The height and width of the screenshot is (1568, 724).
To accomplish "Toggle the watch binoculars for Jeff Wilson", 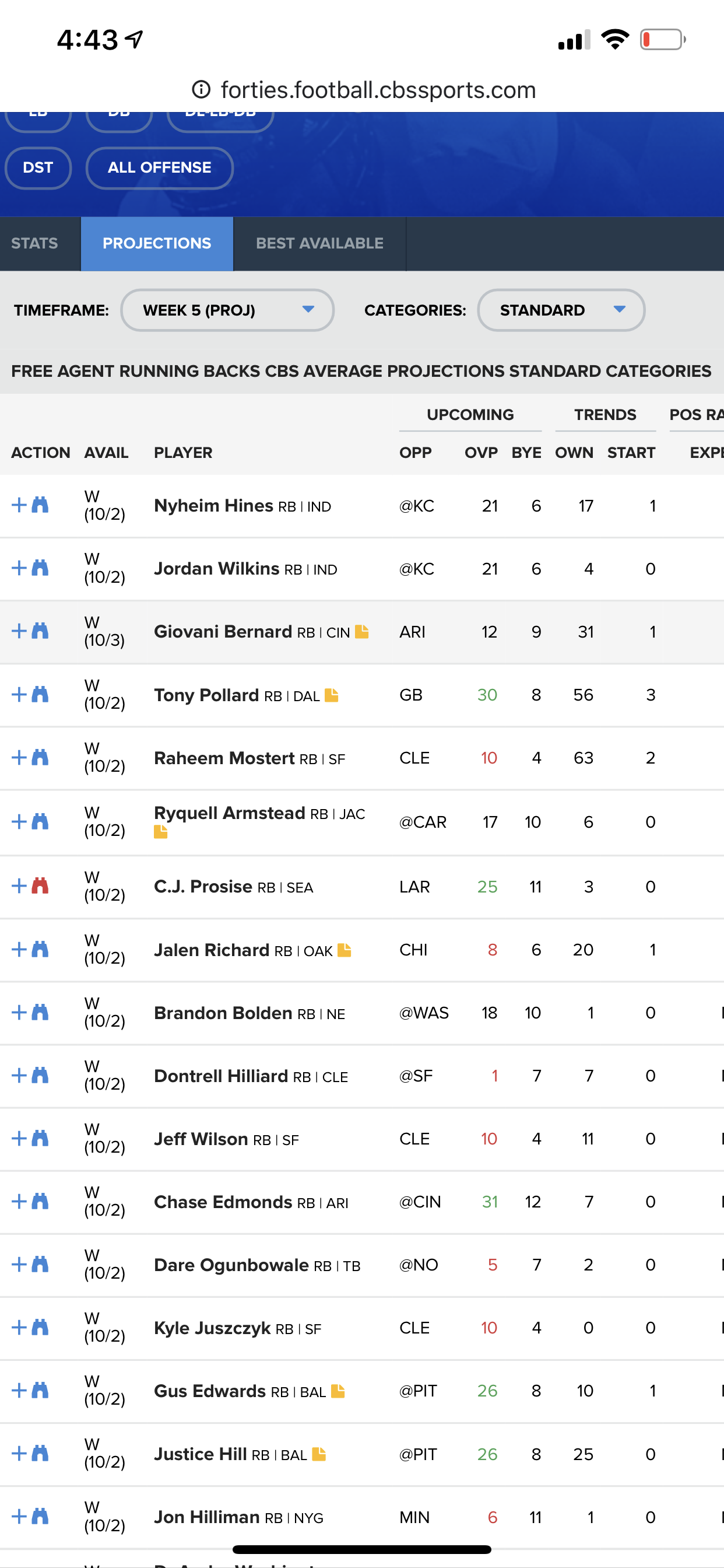I will point(40,1138).
